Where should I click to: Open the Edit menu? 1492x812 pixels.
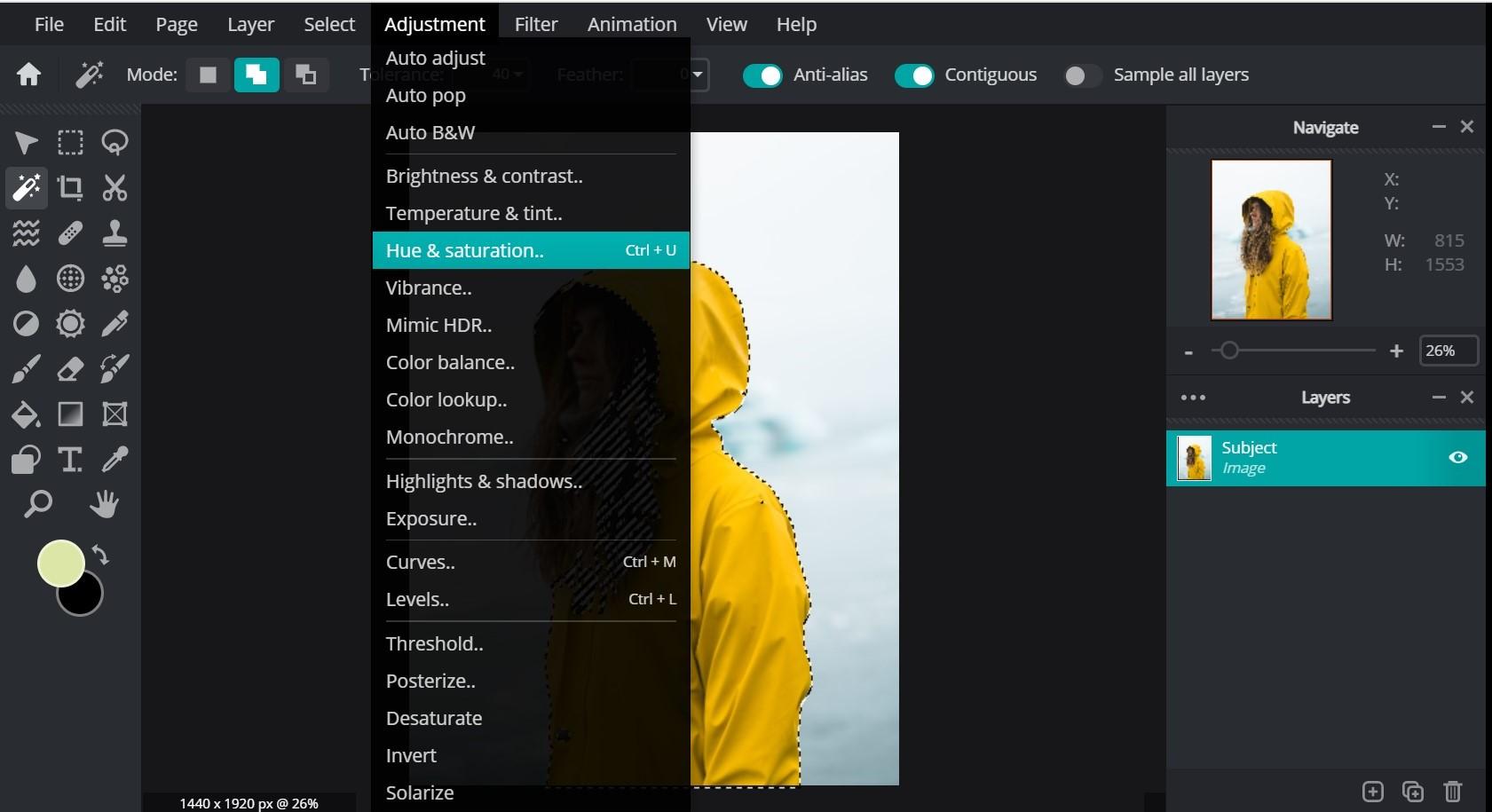click(110, 24)
